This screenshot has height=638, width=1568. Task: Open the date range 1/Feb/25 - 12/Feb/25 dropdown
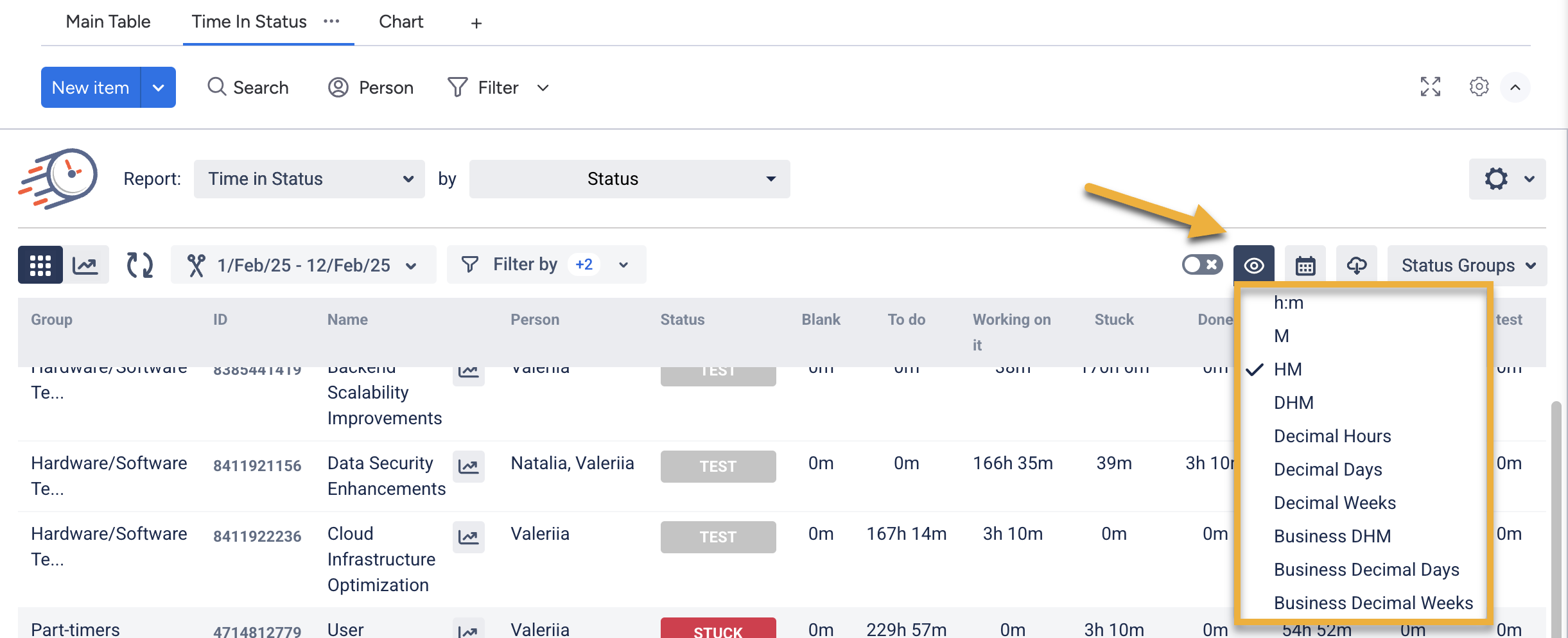(303, 265)
